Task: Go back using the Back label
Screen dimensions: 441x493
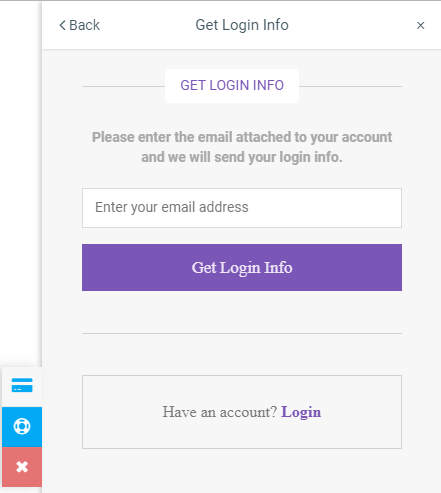Action: coord(84,25)
